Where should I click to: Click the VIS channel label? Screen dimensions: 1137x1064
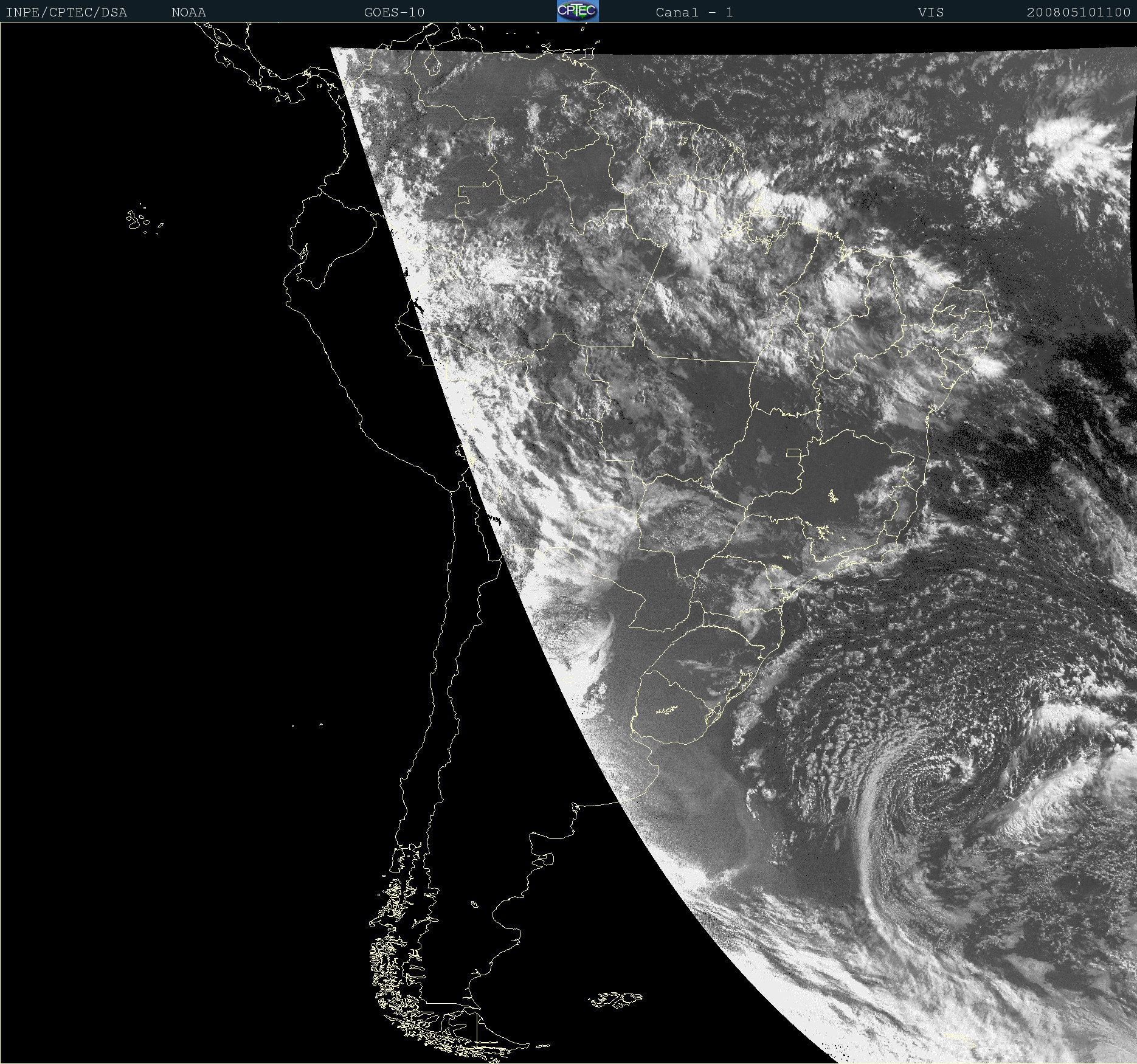[931, 12]
